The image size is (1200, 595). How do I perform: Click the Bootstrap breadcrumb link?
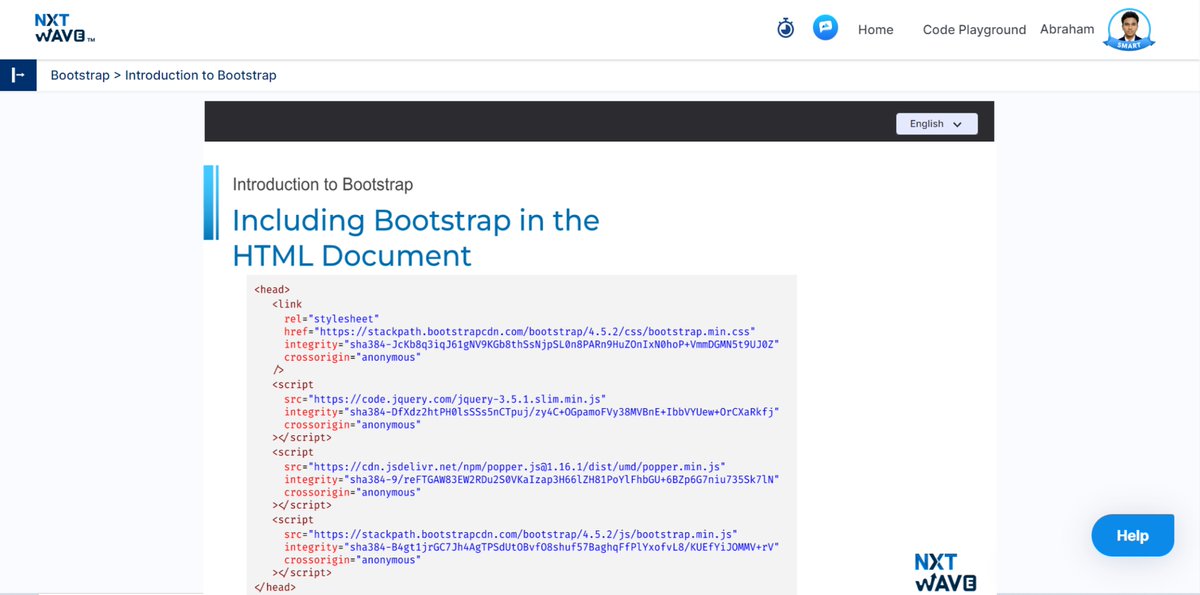coord(80,75)
